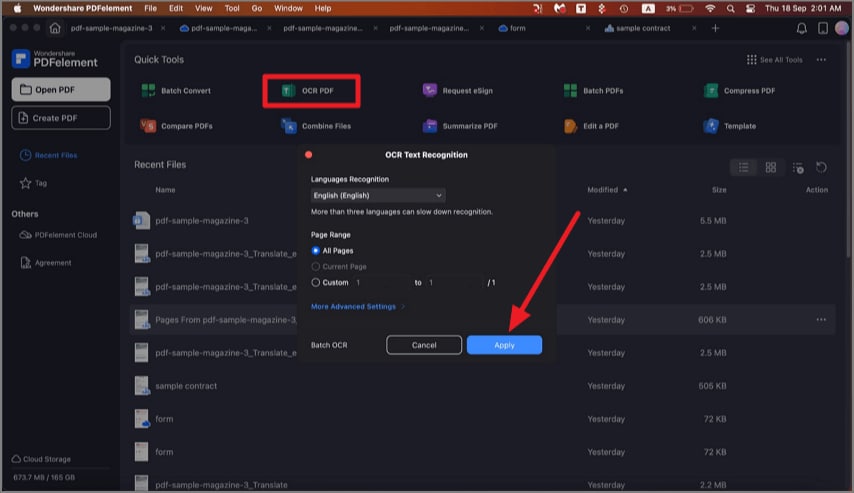
Task: Open the Compare PDFs tool
Action: [x=176, y=126]
